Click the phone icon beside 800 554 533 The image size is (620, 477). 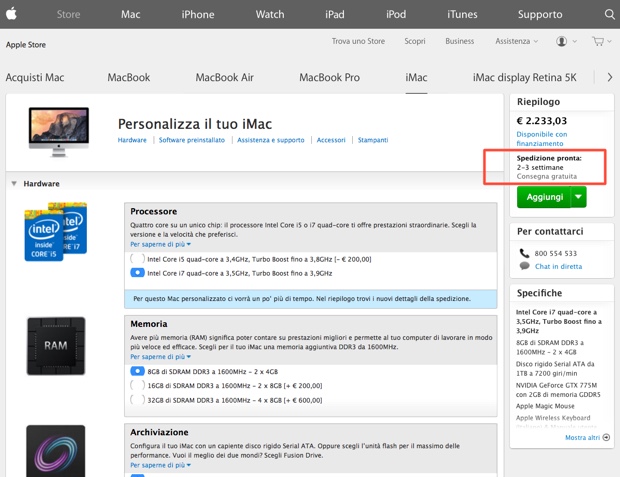[524, 253]
